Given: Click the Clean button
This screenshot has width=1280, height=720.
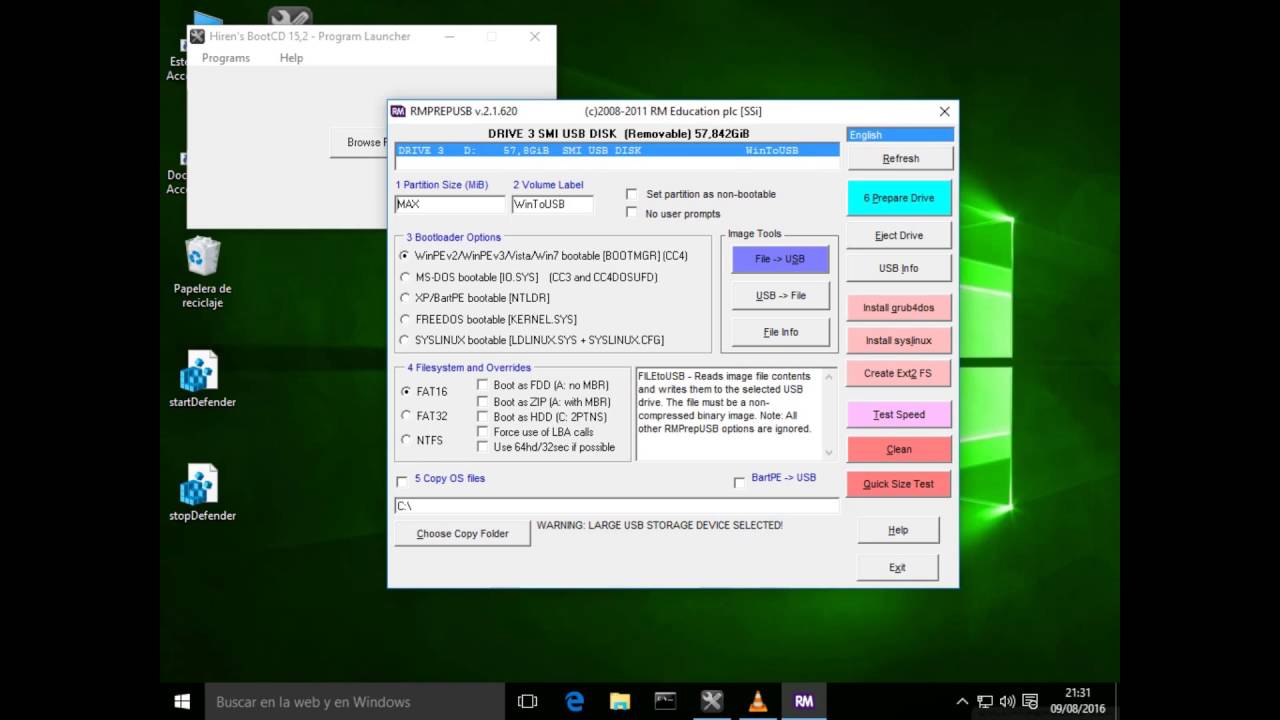Looking at the screenshot, I should [x=899, y=449].
